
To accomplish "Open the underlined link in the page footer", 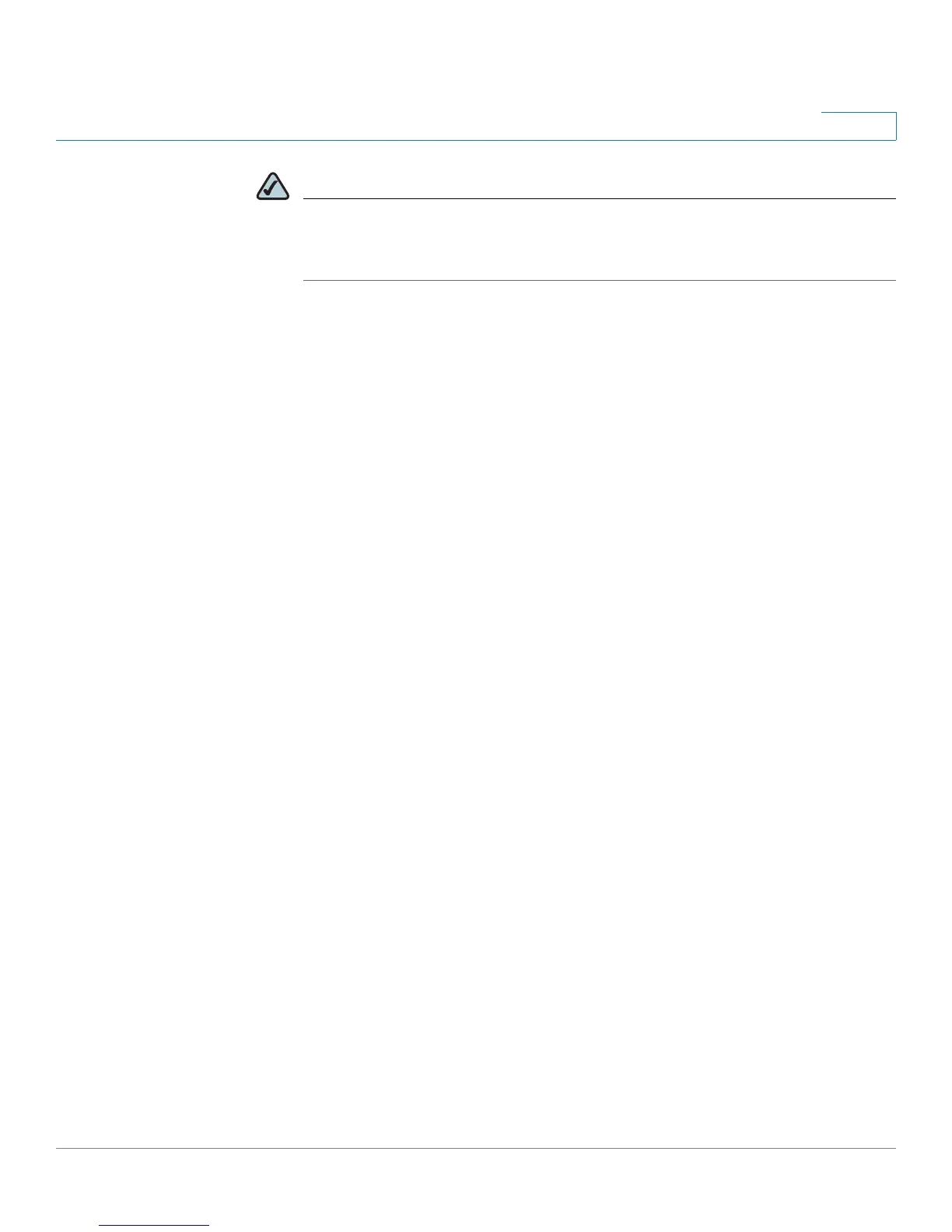I will 155,1226.
